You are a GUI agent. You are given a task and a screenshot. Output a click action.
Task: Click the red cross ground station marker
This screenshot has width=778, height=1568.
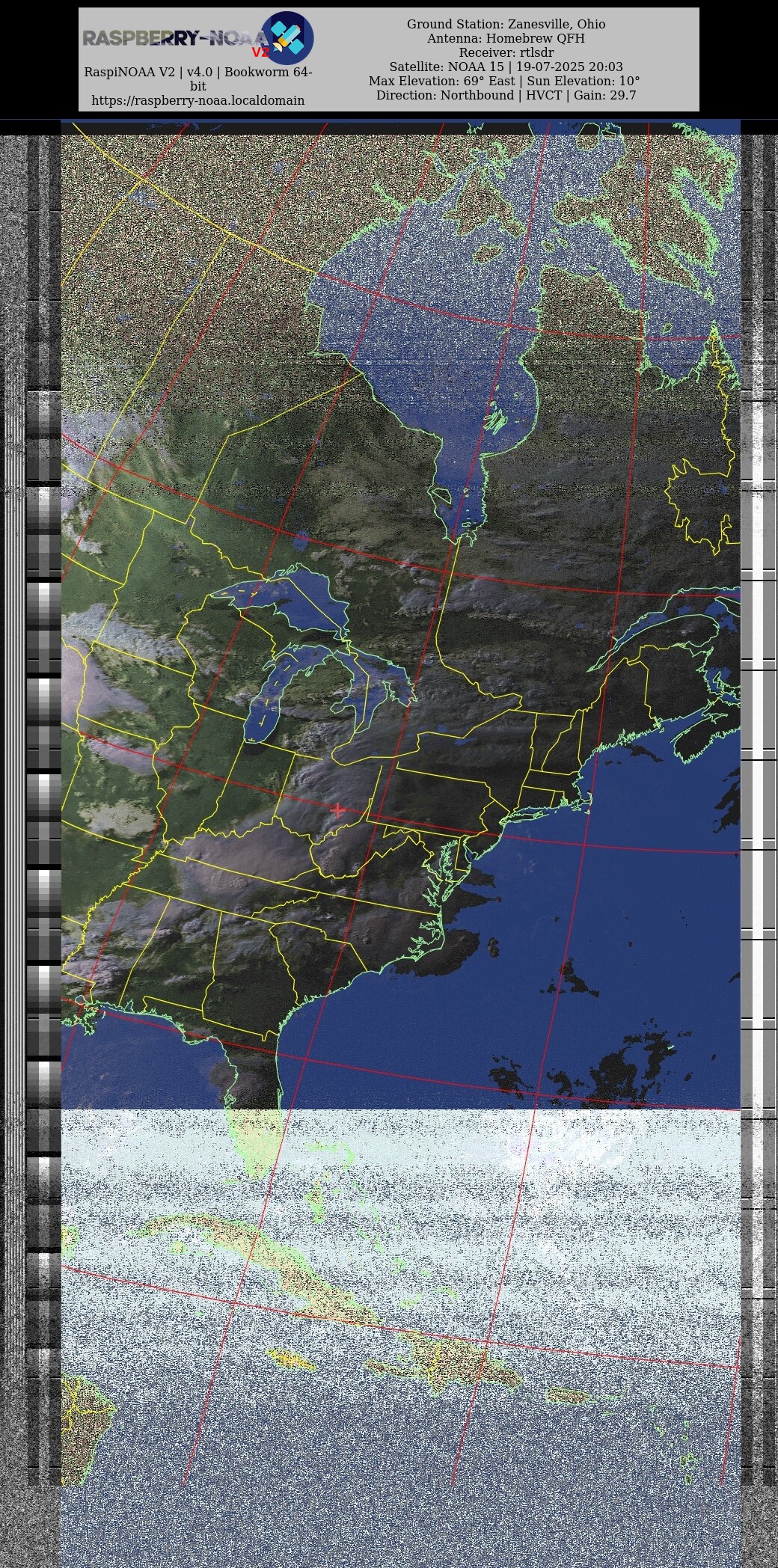337,809
